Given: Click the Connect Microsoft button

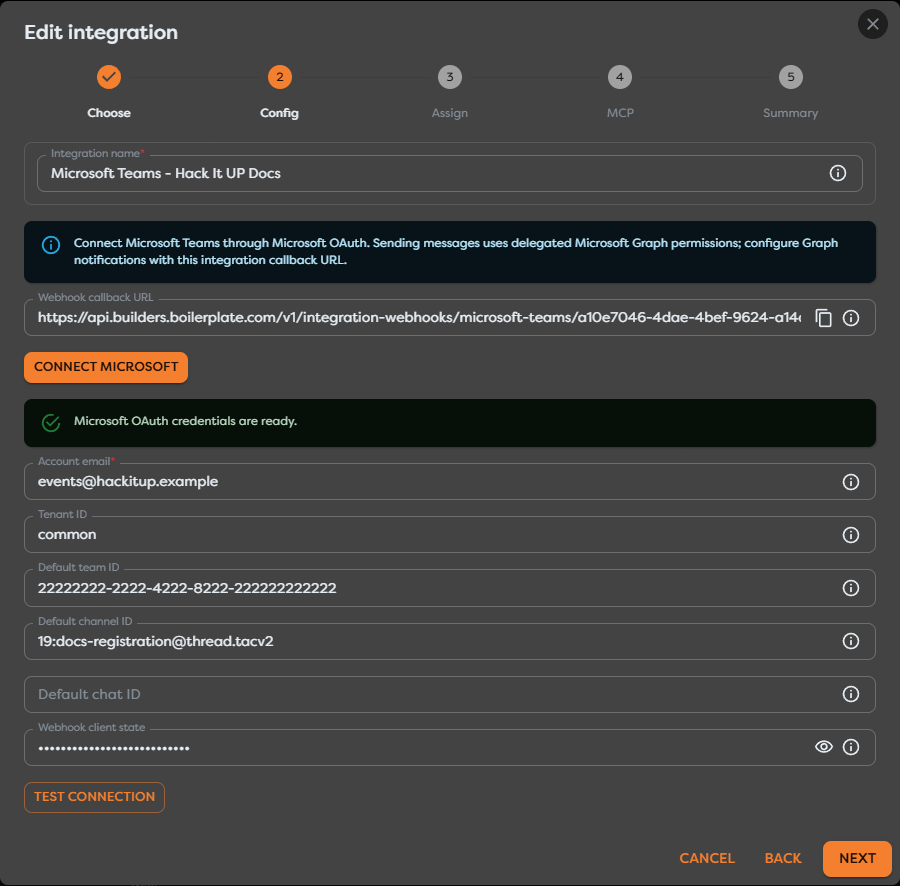Looking at the screenshot, I should click(x=106, y=367).
